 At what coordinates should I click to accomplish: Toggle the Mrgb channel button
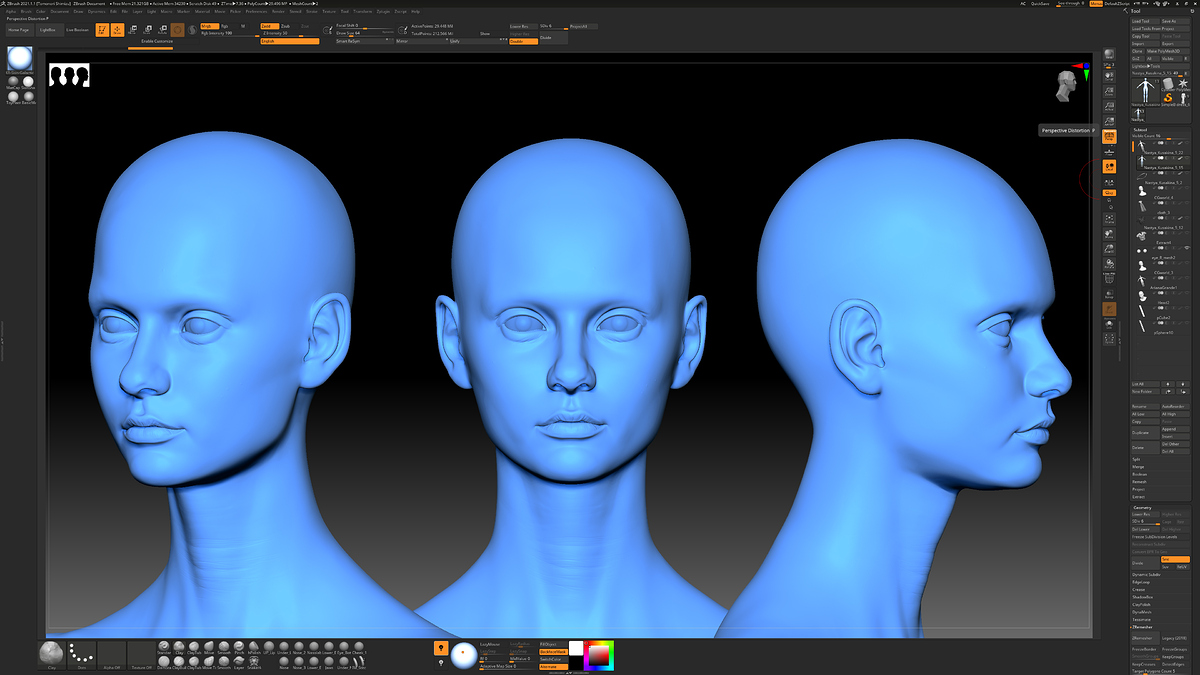click(208, 26)
